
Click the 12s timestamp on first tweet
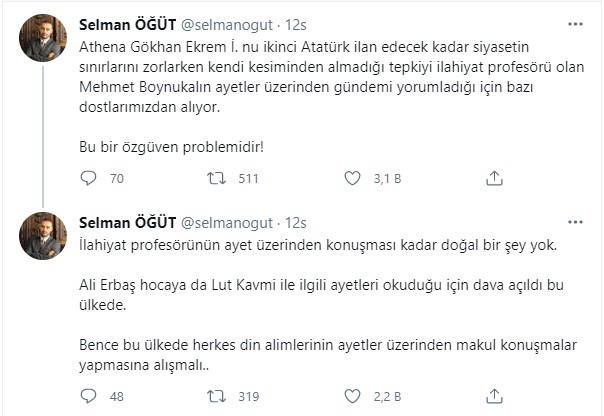295,23
